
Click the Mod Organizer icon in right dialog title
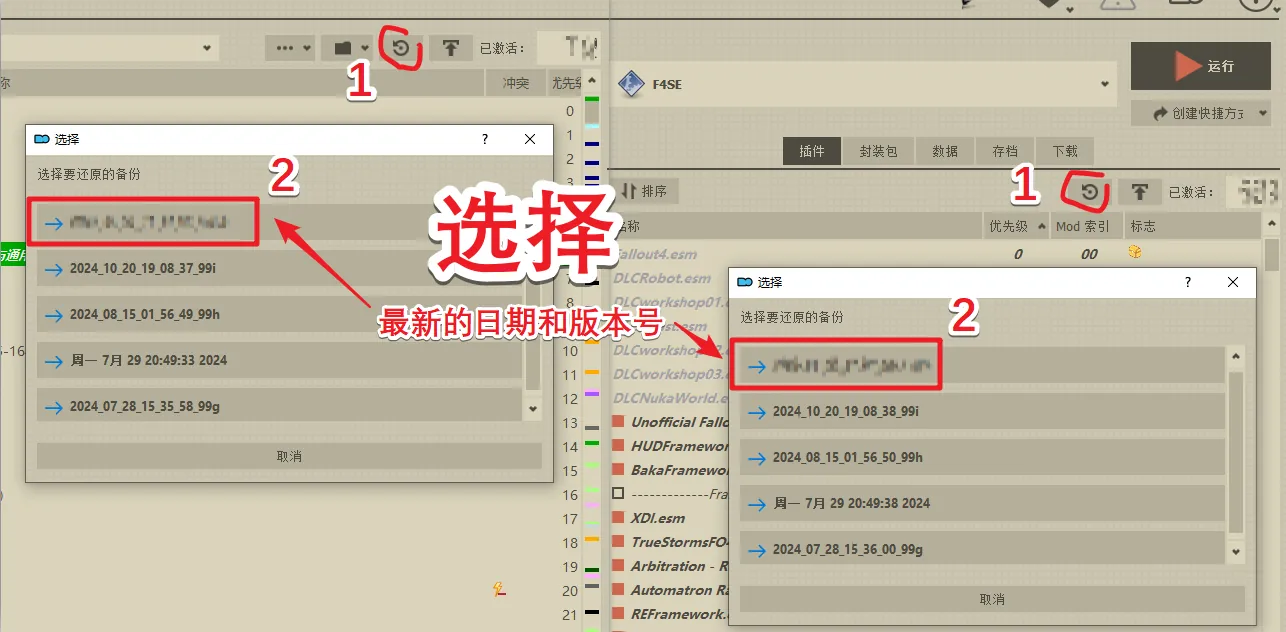tap(745, 283)
